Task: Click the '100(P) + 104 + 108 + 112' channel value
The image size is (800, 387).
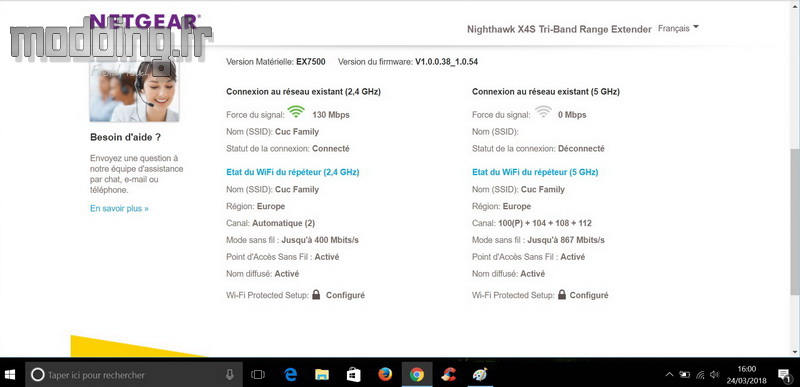Action: 544,223
